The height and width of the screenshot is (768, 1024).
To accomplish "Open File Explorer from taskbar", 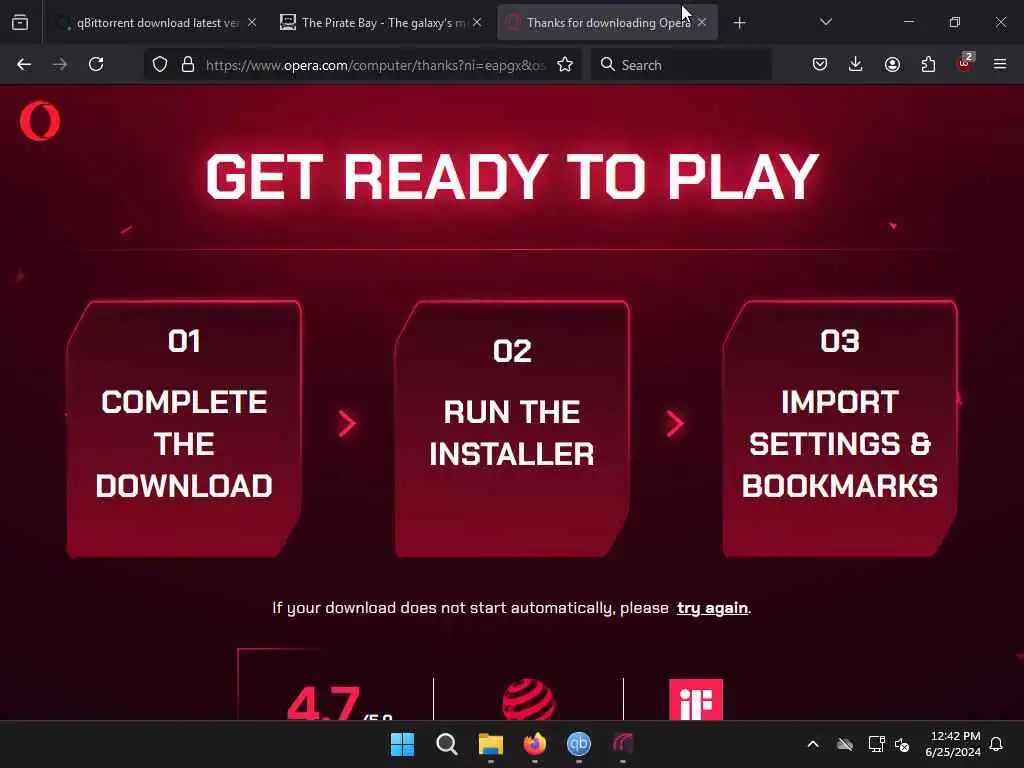I will click(x=490, y=744).
